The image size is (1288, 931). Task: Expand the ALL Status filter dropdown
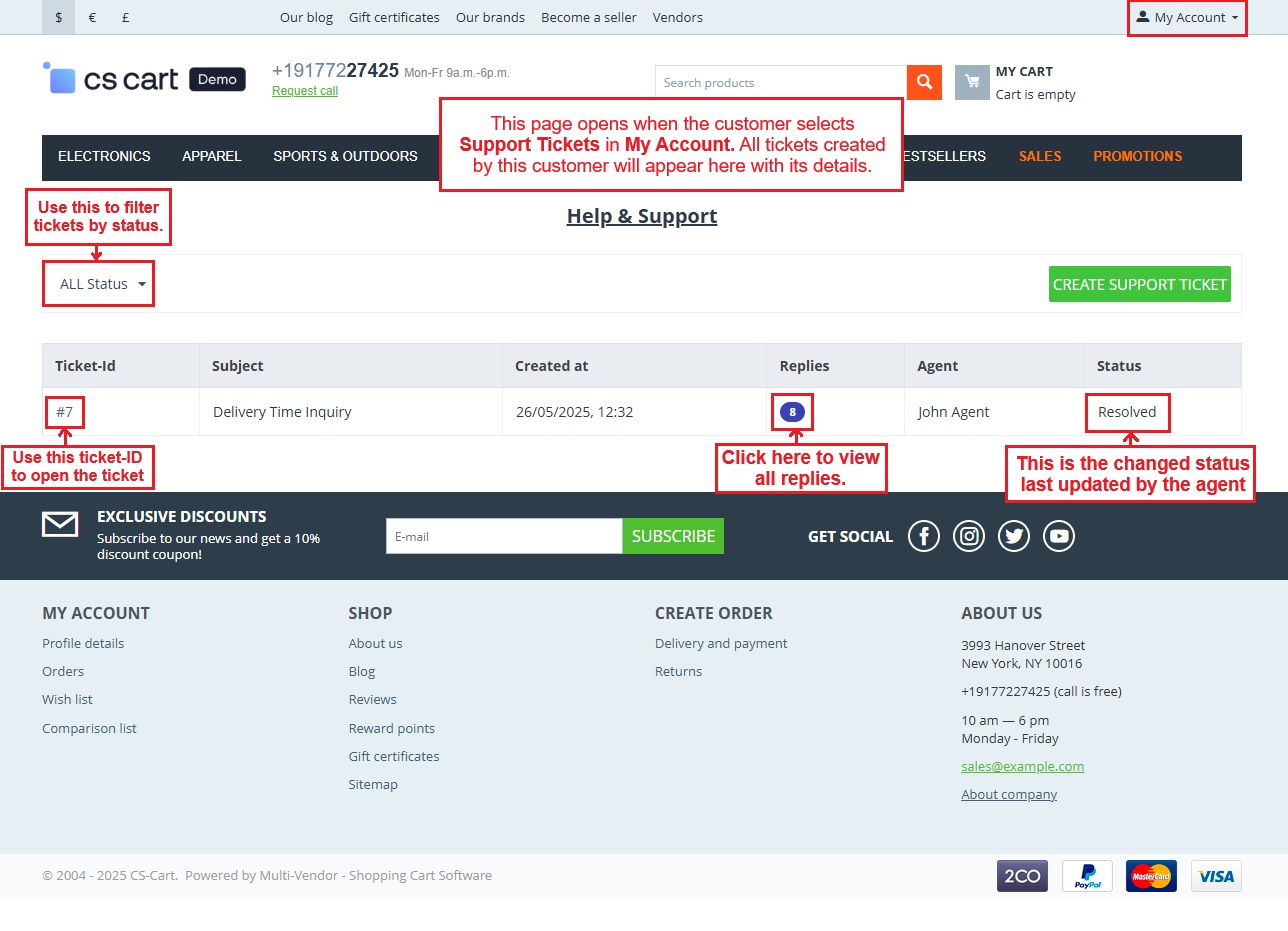coord(102,284)
